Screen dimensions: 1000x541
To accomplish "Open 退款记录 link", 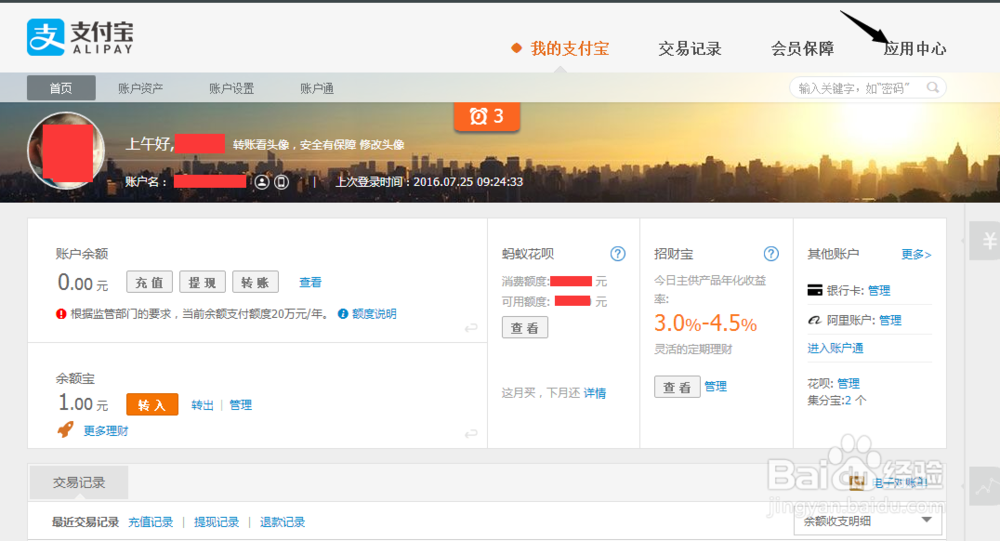I will (x=282, y=522).
